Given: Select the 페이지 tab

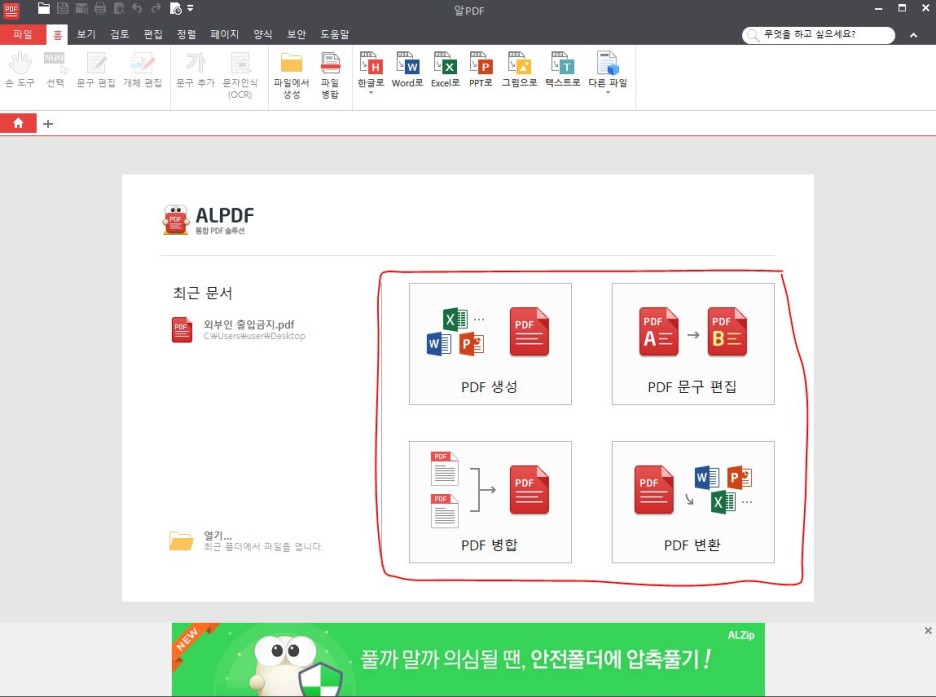Looking at the screenshot, I should pos(224,35).
